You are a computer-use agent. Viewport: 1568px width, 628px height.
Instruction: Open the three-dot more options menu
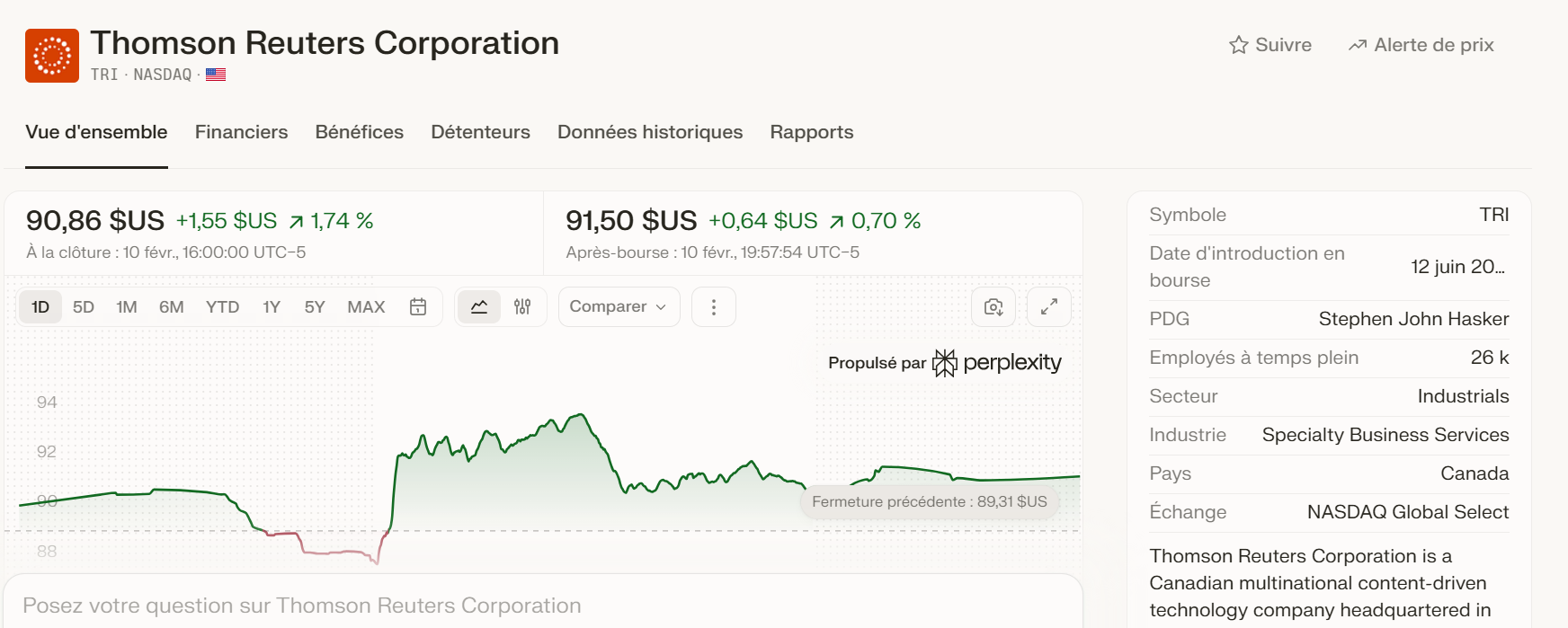pyautogui.click(x=714, y=306)
